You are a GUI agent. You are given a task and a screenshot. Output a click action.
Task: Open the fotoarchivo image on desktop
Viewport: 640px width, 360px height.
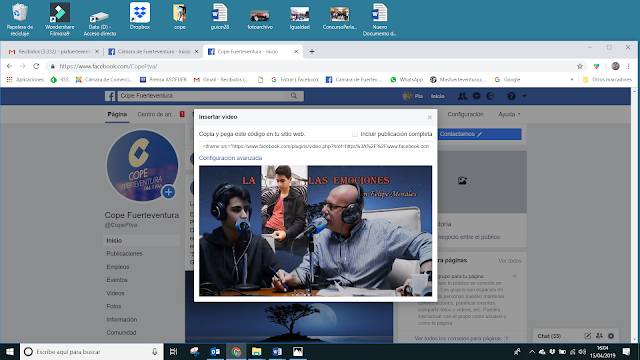260,19
